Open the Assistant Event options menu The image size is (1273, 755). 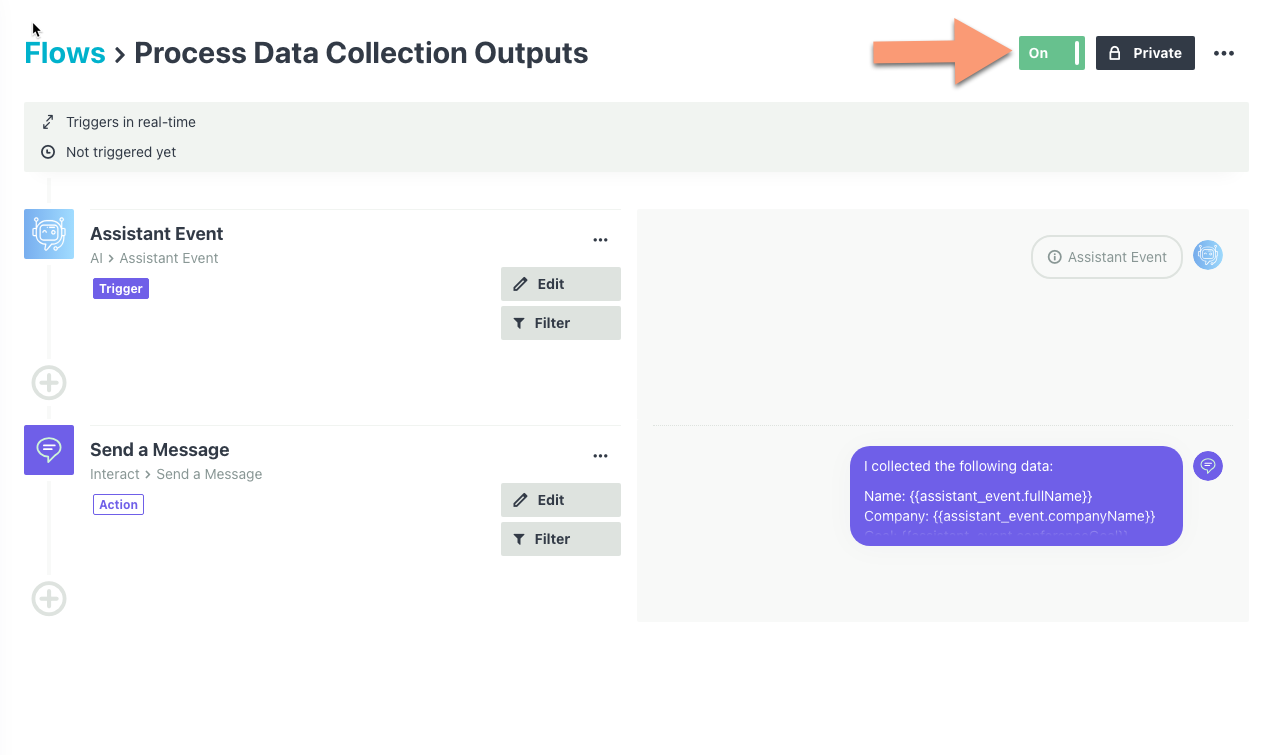pos(600,239)
